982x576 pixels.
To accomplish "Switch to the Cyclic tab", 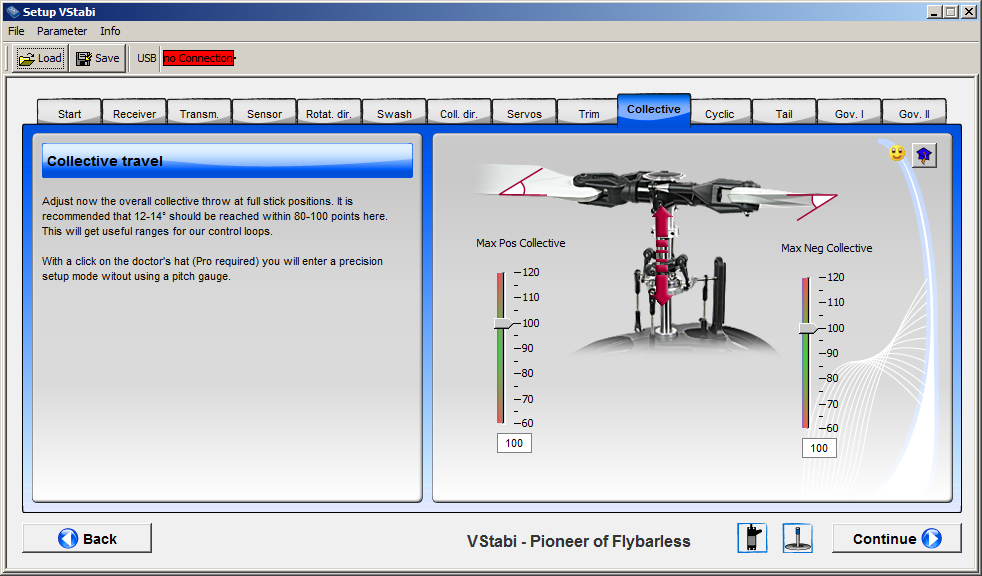I will point(720,113).
